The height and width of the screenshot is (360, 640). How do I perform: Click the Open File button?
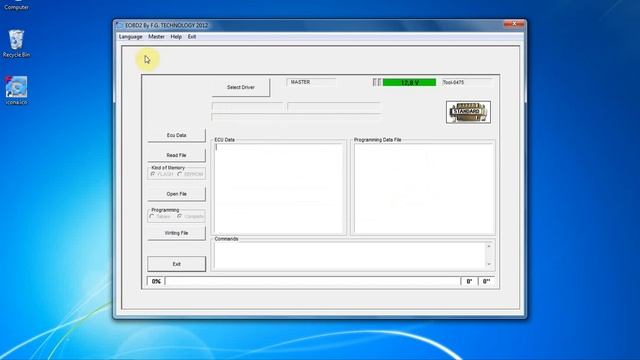176,194
